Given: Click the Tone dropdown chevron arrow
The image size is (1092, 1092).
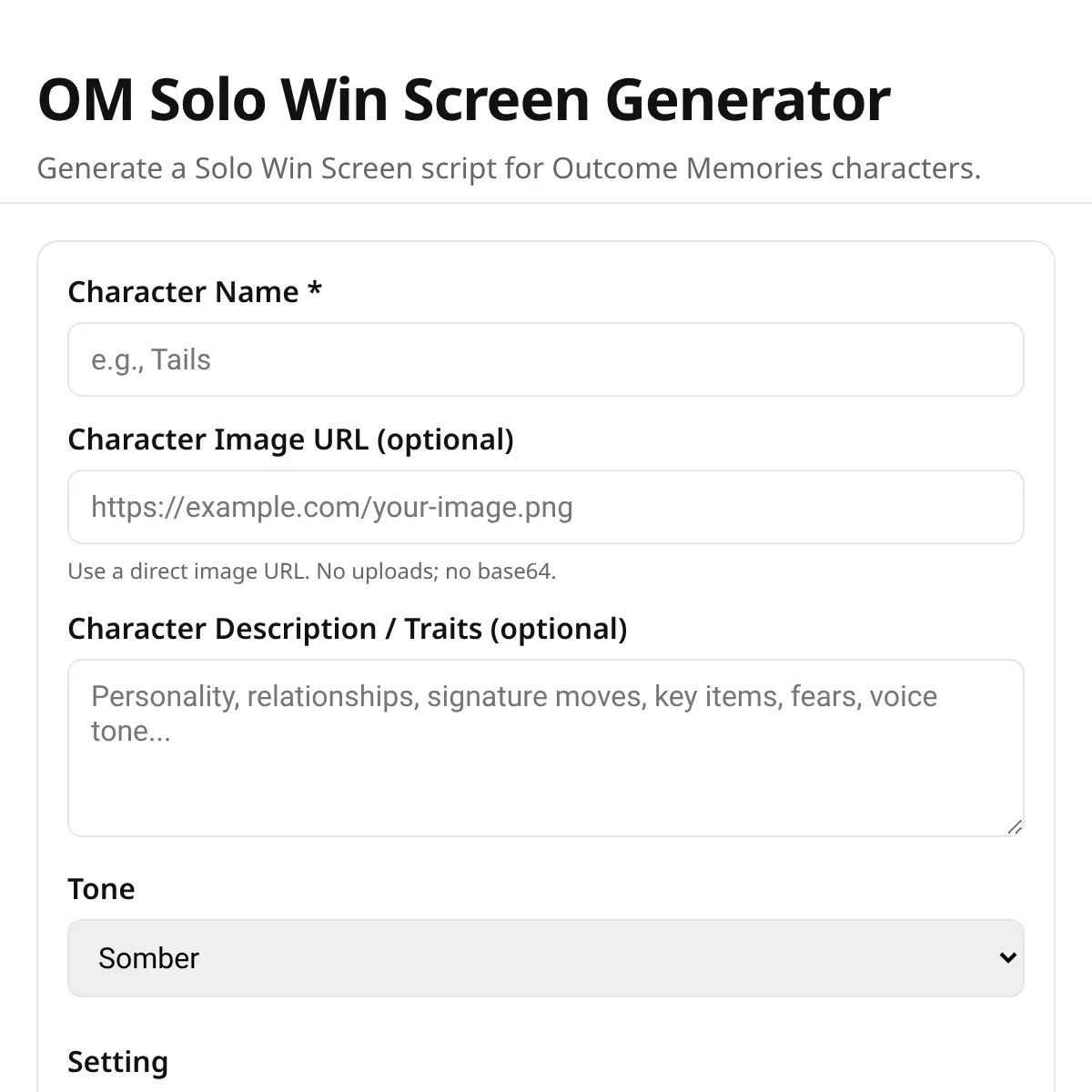Looking at the screenshot, I should click(1007, 958).
